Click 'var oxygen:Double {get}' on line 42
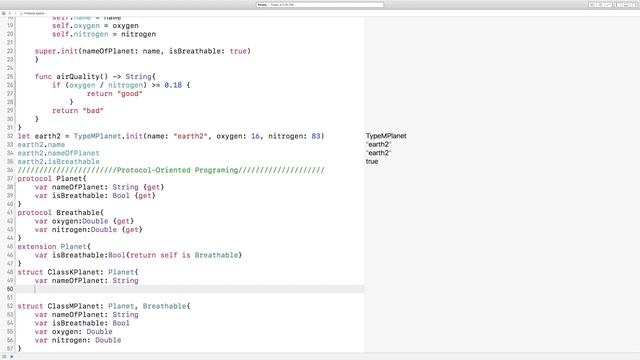Image resolution: width=640 pixels, height=360 pixels. pyautogui.click(x=84, y=221)
